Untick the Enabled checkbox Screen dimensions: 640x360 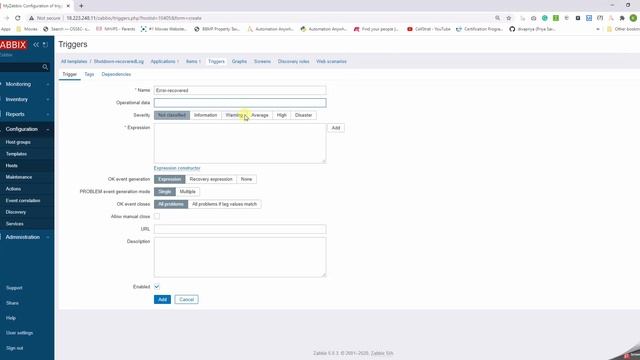tap(157, 287)
